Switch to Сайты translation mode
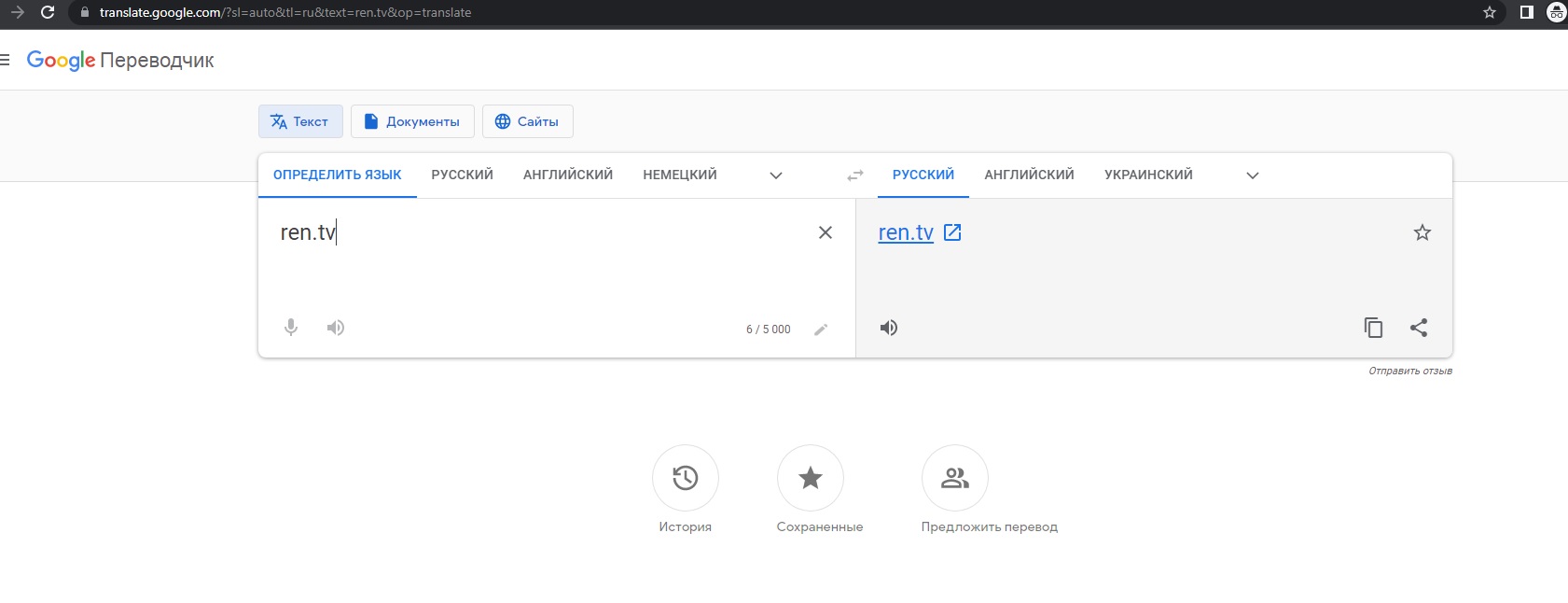 [x=527, y=121]
